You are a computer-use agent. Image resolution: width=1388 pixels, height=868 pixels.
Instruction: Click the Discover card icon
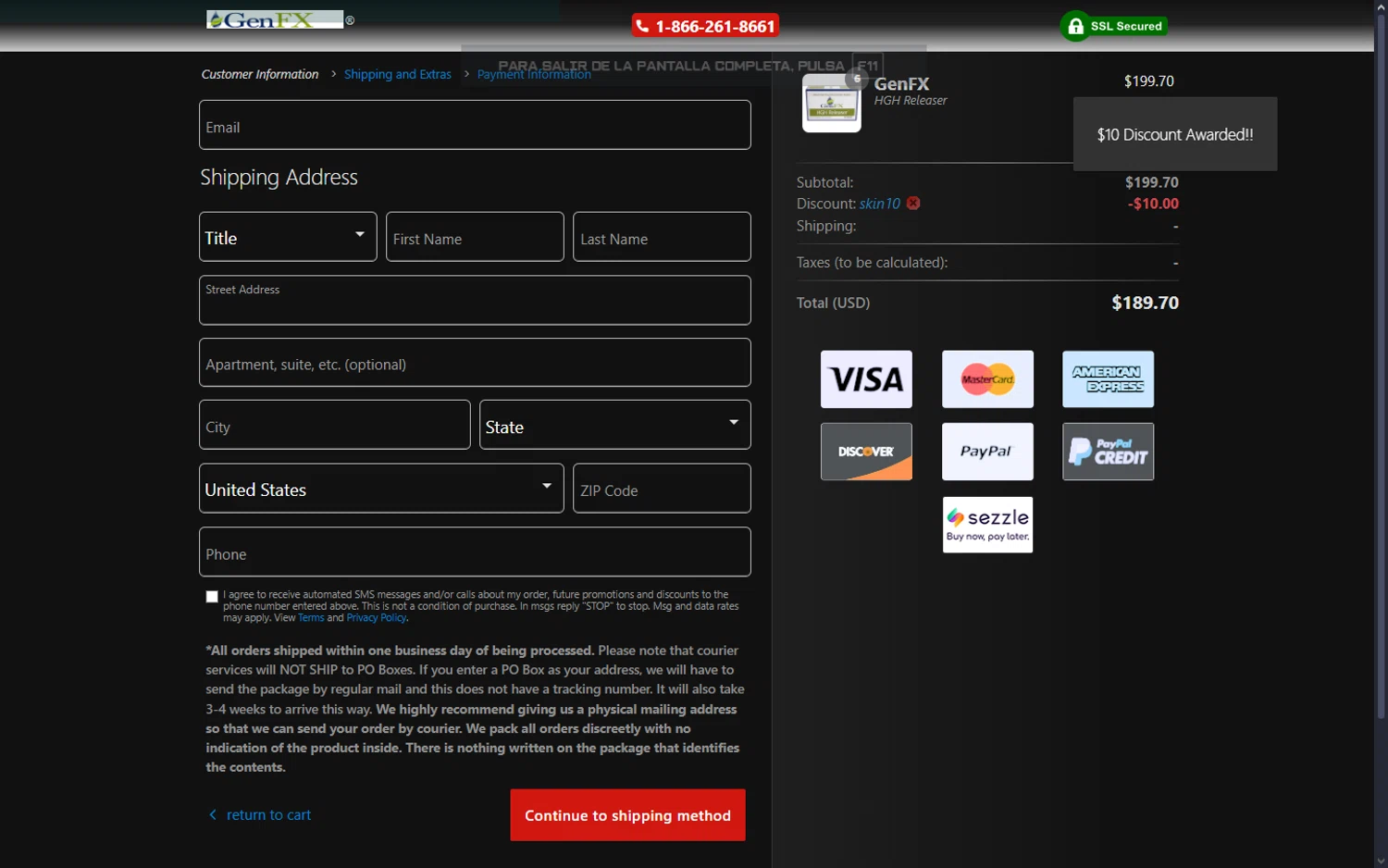pos(866,452)
